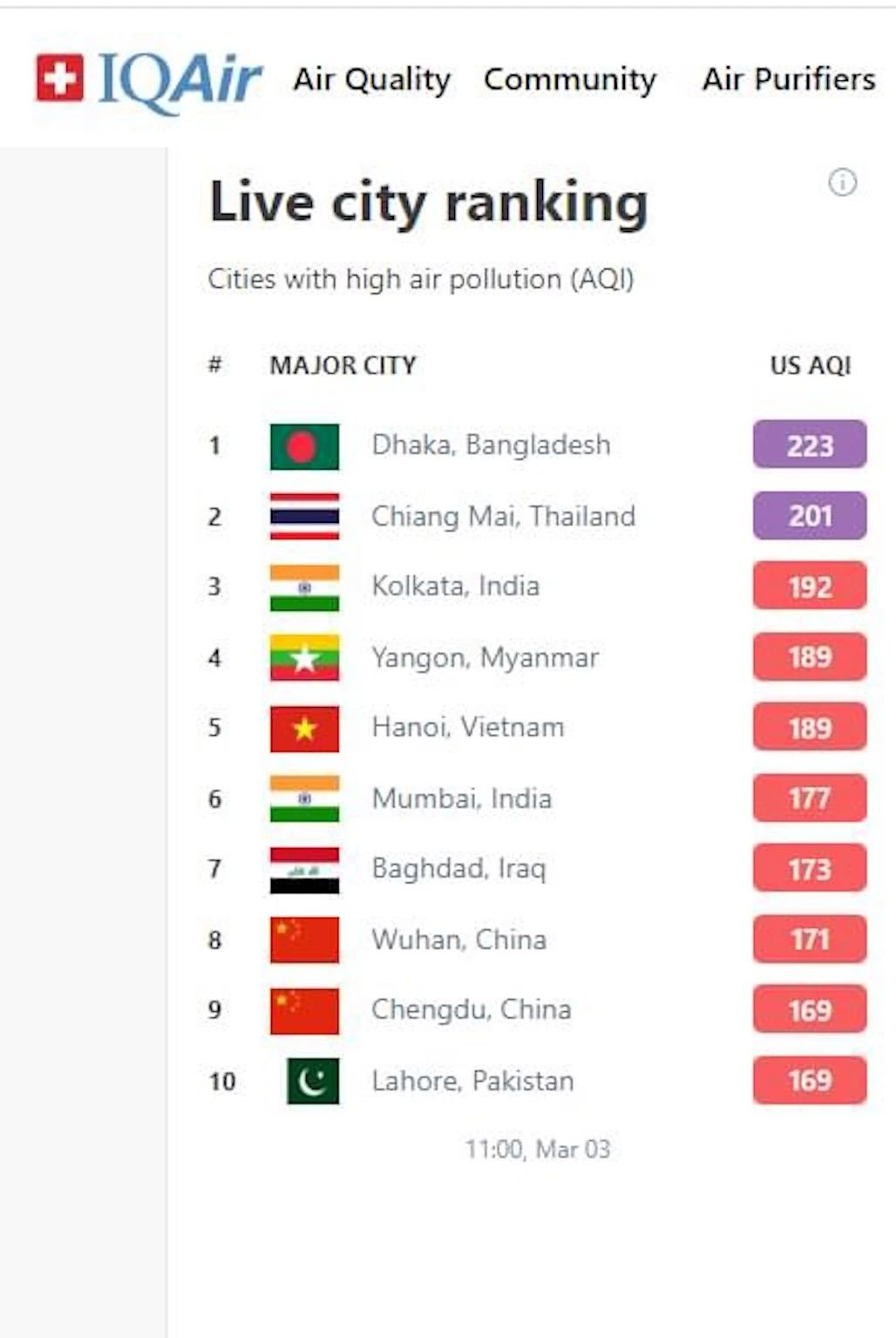
Task: Go to the Air Purifiers menu
Action: pyautogui.click(x=789, y=79)
